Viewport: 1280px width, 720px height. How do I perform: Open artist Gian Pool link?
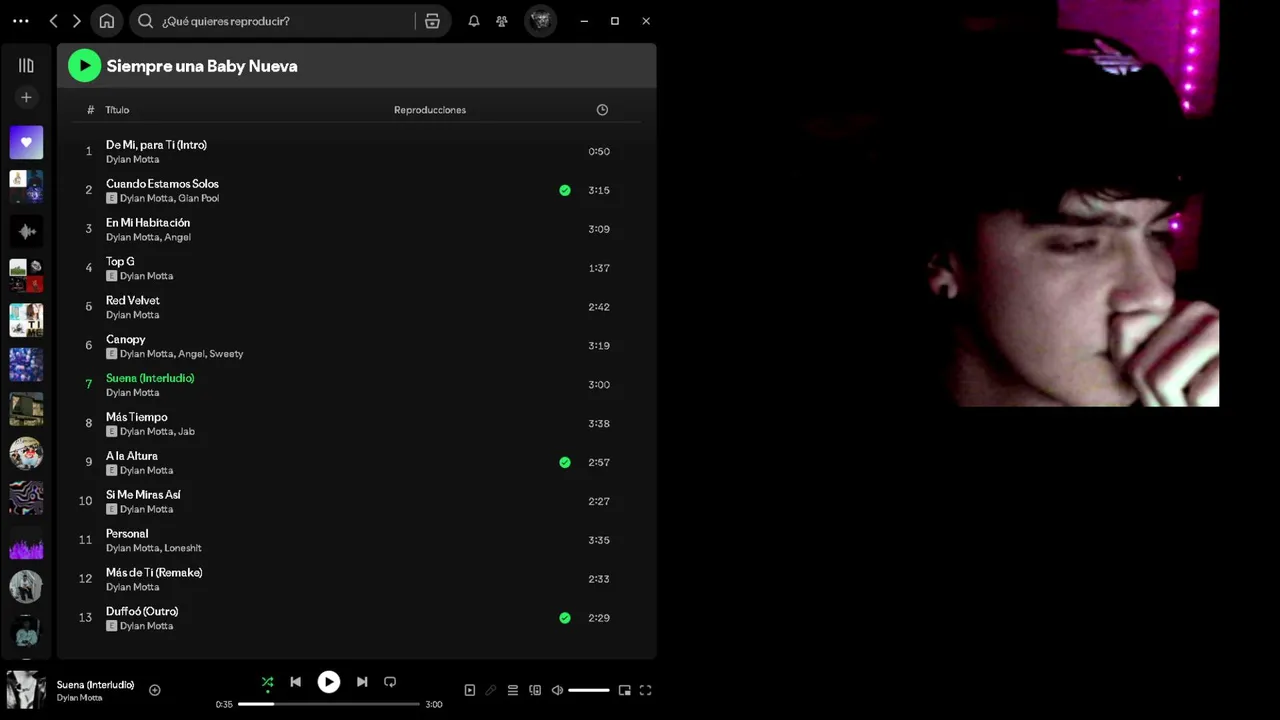(x=199, y=198)
